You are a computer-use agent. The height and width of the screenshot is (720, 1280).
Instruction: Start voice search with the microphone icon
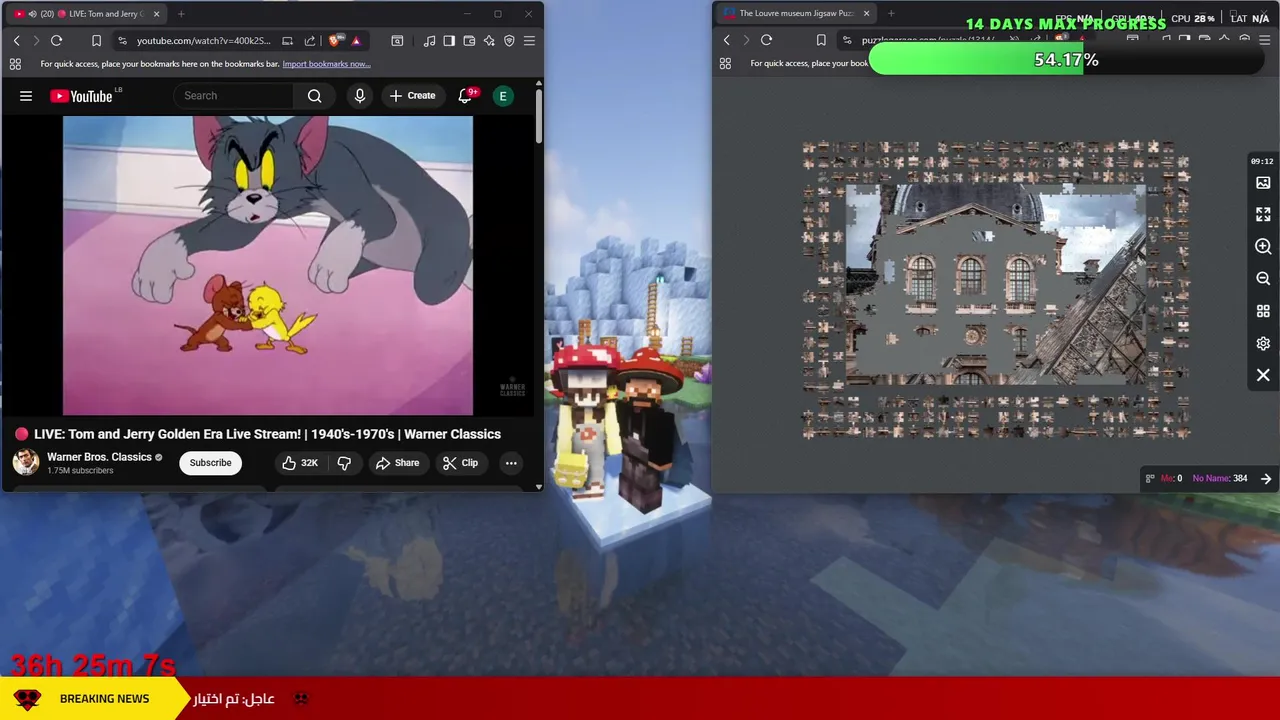360,96
